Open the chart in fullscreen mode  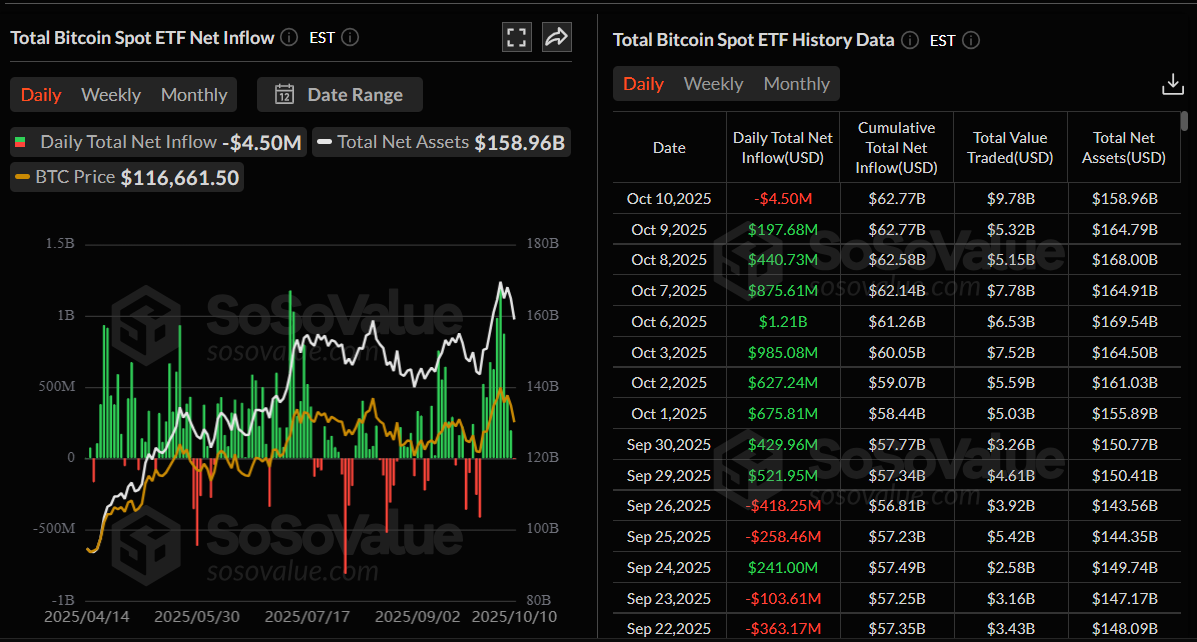coord(516,38)
